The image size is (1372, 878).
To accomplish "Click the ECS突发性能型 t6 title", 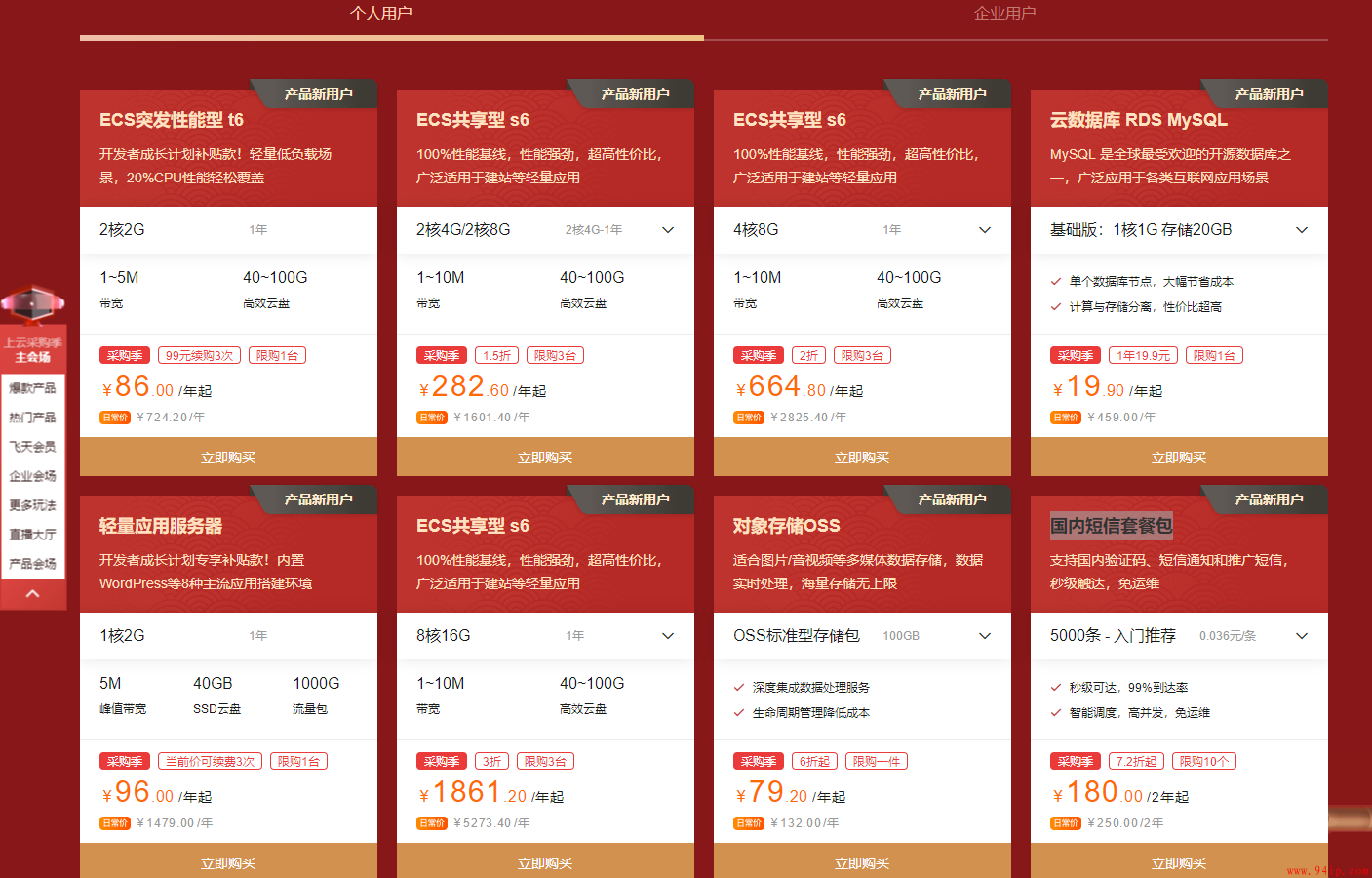I will pos(172,120).
